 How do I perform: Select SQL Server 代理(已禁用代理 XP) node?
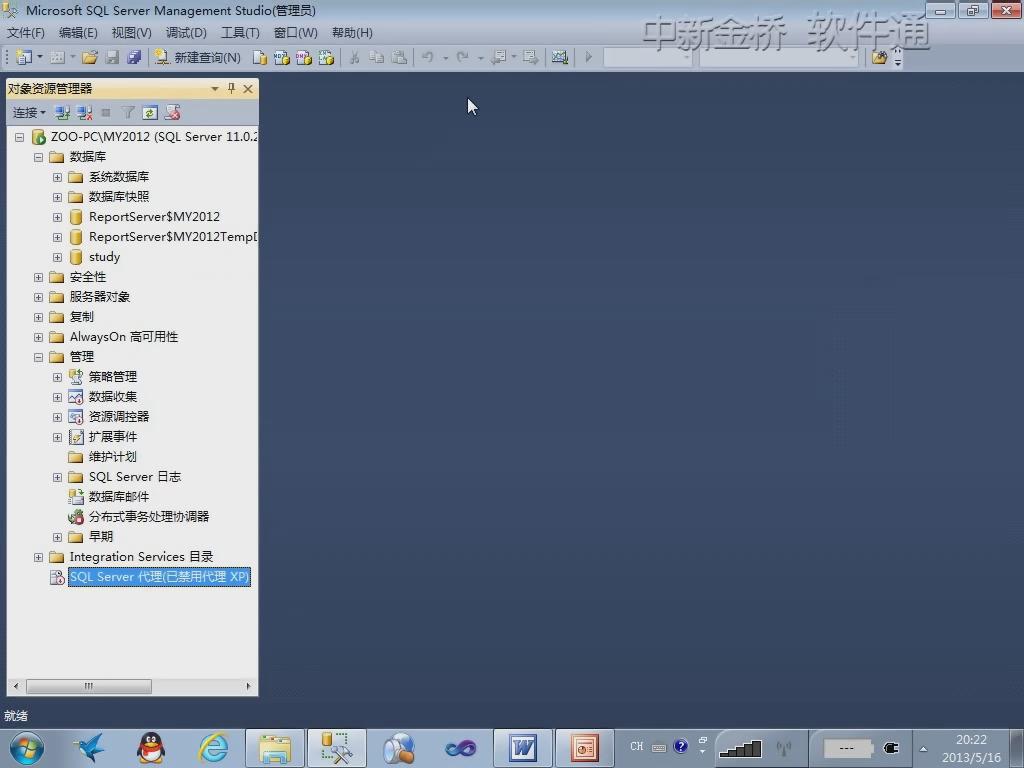coord(159,577)
